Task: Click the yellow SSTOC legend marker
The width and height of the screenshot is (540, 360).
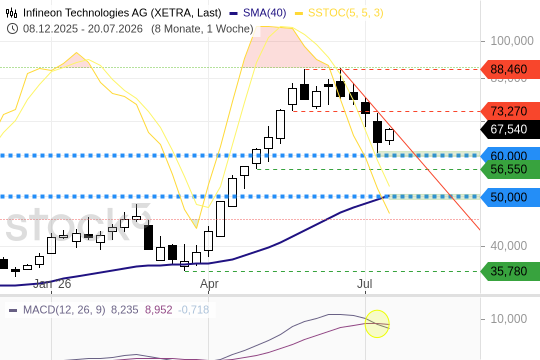Action: (299, 13)
